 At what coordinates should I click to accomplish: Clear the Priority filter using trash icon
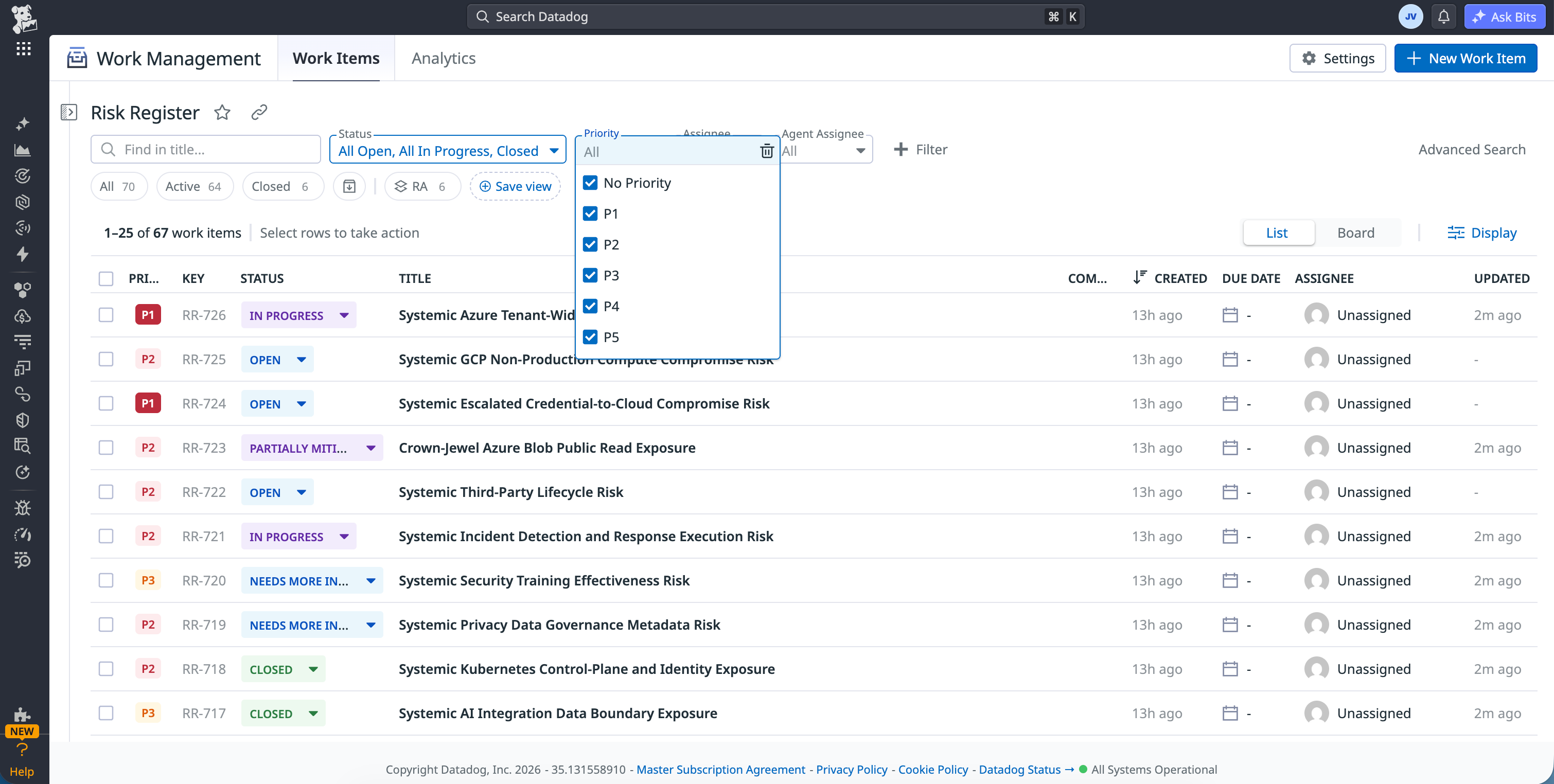coord(766,151)
